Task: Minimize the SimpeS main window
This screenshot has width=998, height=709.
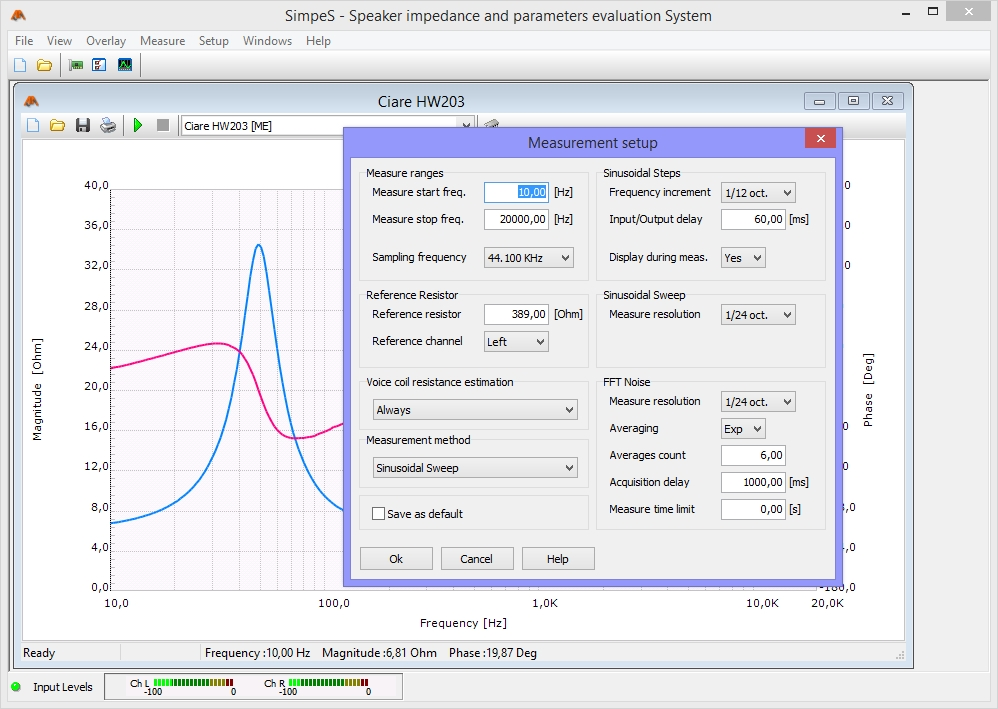Action: pyautogui.click(x=906, y=13)
